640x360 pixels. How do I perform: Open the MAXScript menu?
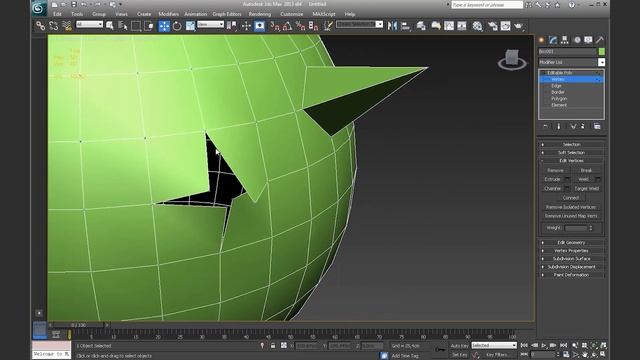coord(324,14)
